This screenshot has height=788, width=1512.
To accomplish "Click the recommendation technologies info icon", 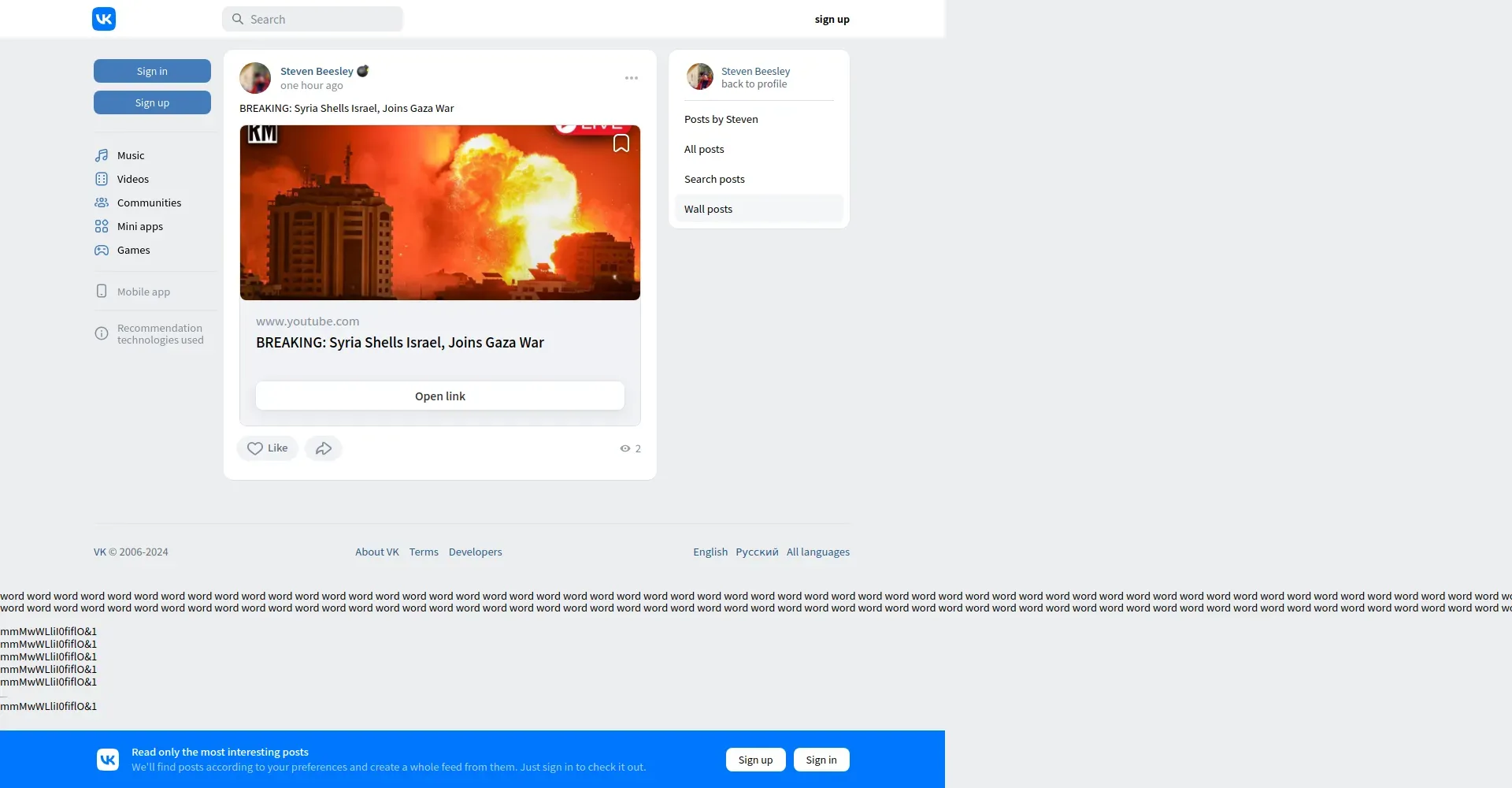I will pos(102,333).
